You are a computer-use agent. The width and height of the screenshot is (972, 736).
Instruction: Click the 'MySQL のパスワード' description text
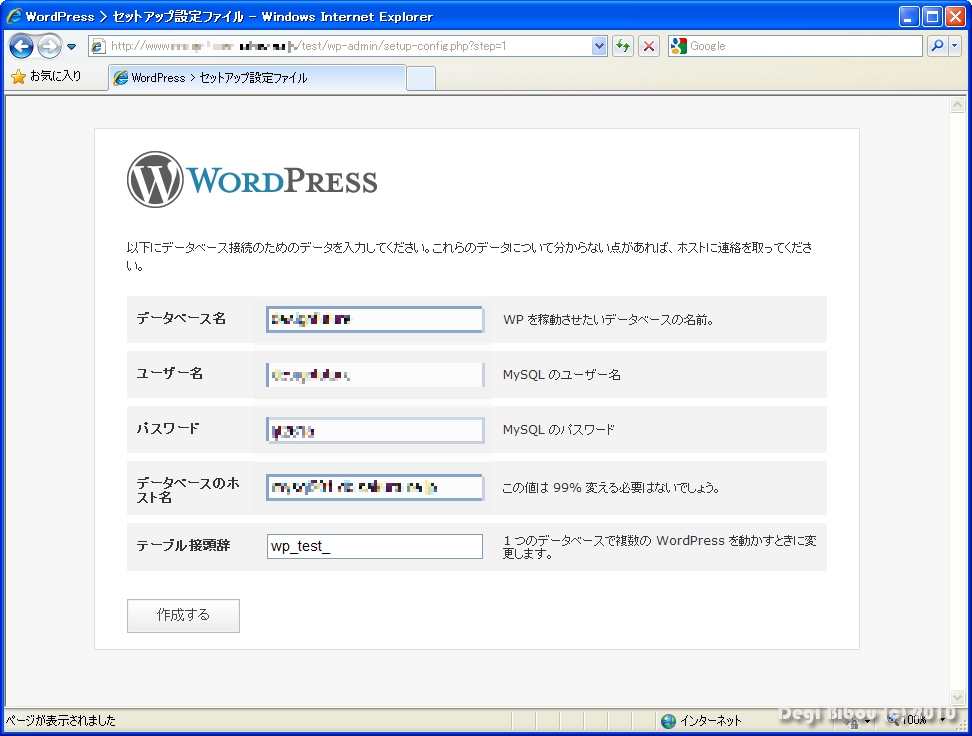tap(559, 430)
